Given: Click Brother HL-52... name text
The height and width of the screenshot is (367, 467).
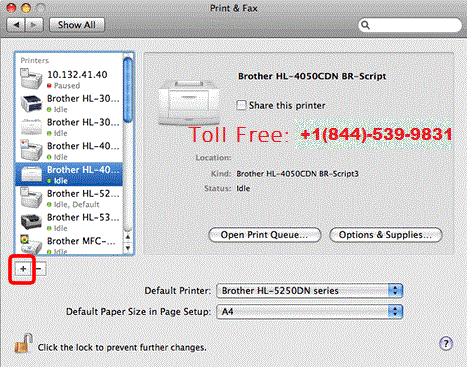Looking at the screenshot, I should (83, 193).
